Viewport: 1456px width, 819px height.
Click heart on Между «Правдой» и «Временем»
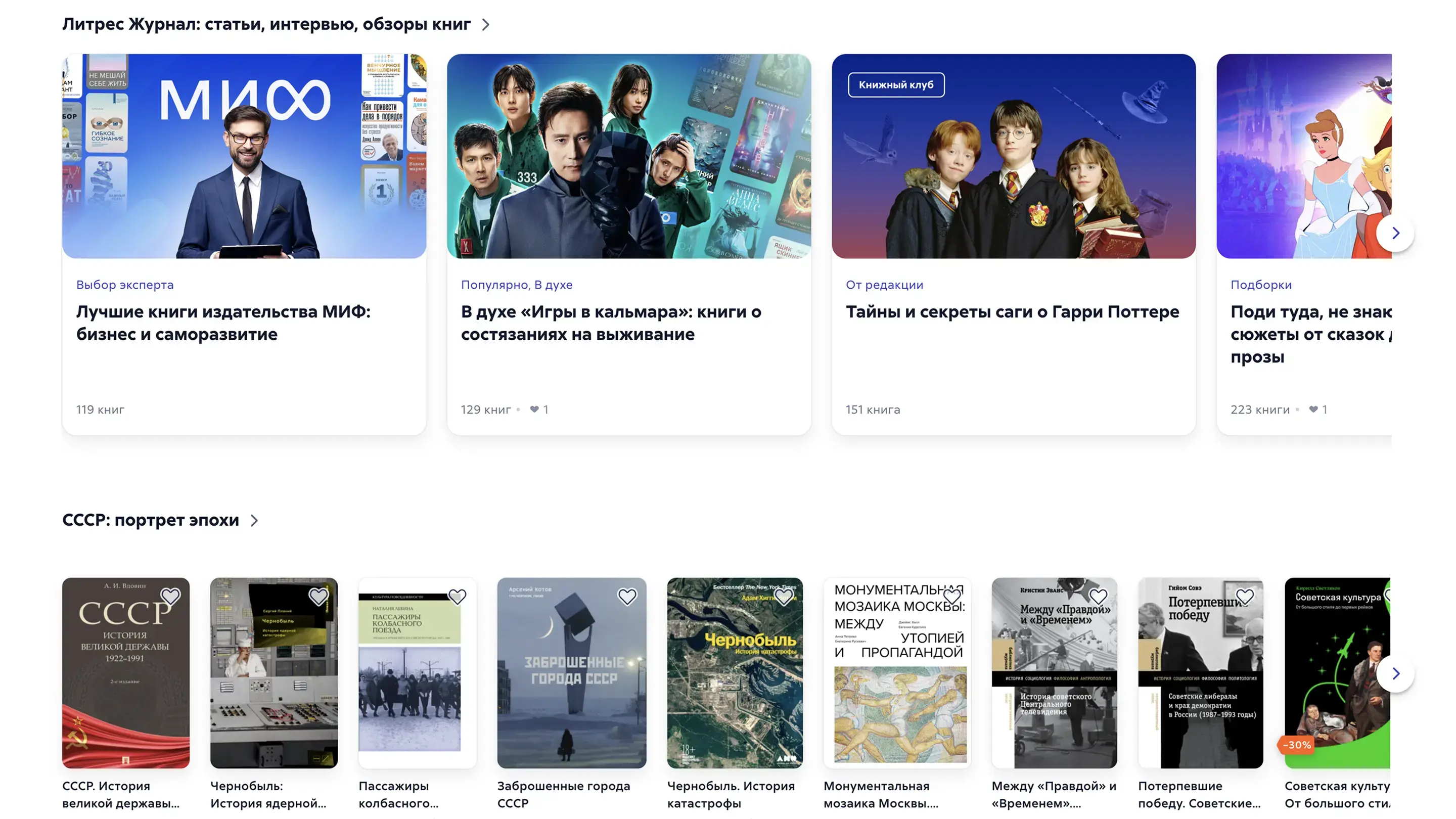(1098, 596)
